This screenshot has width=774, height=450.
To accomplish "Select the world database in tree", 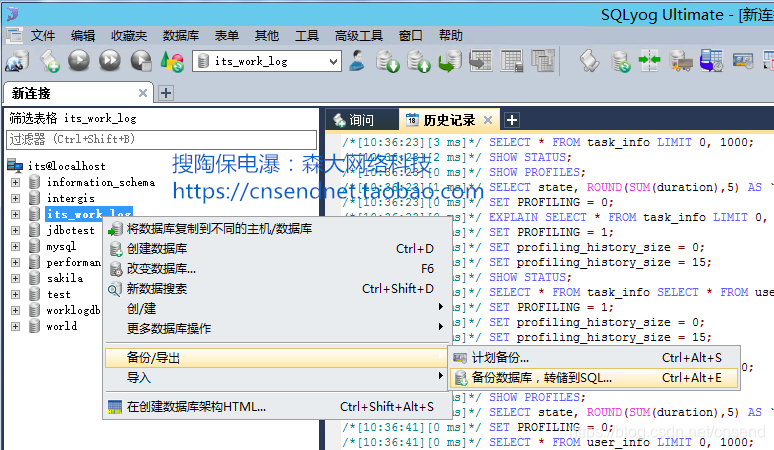I will 62,327.
